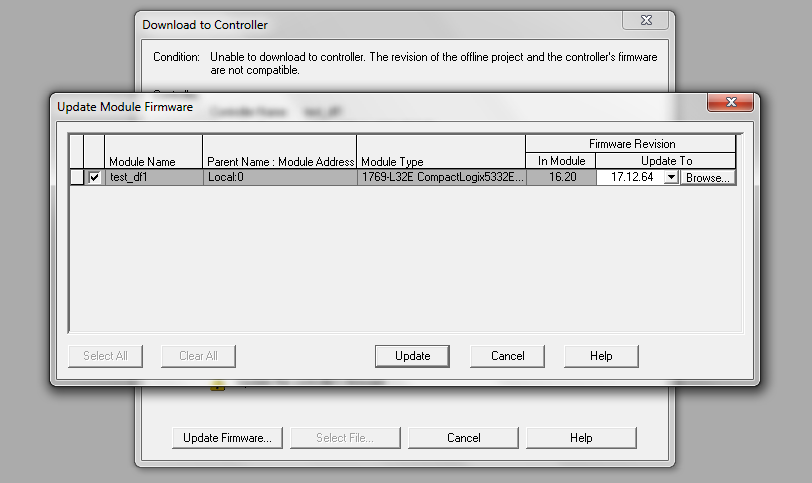The image size is (812, 483).
Task: Open Help in Update Module Firmware dialog
Action: click(x=601, y=356)
